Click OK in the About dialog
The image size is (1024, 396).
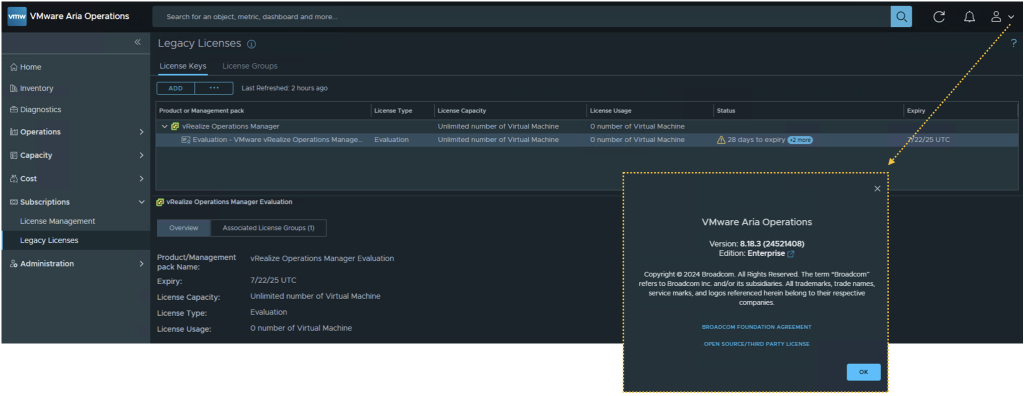click(x=863, y=372)
